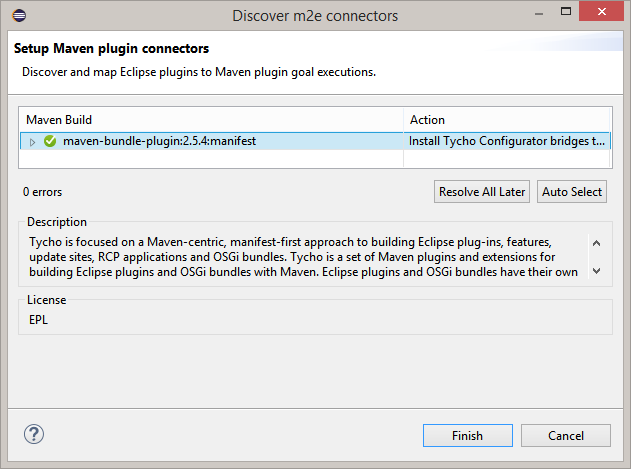631x469 pixels.
Task: Open the help question mark icon
Action: (x=34, y=434)
